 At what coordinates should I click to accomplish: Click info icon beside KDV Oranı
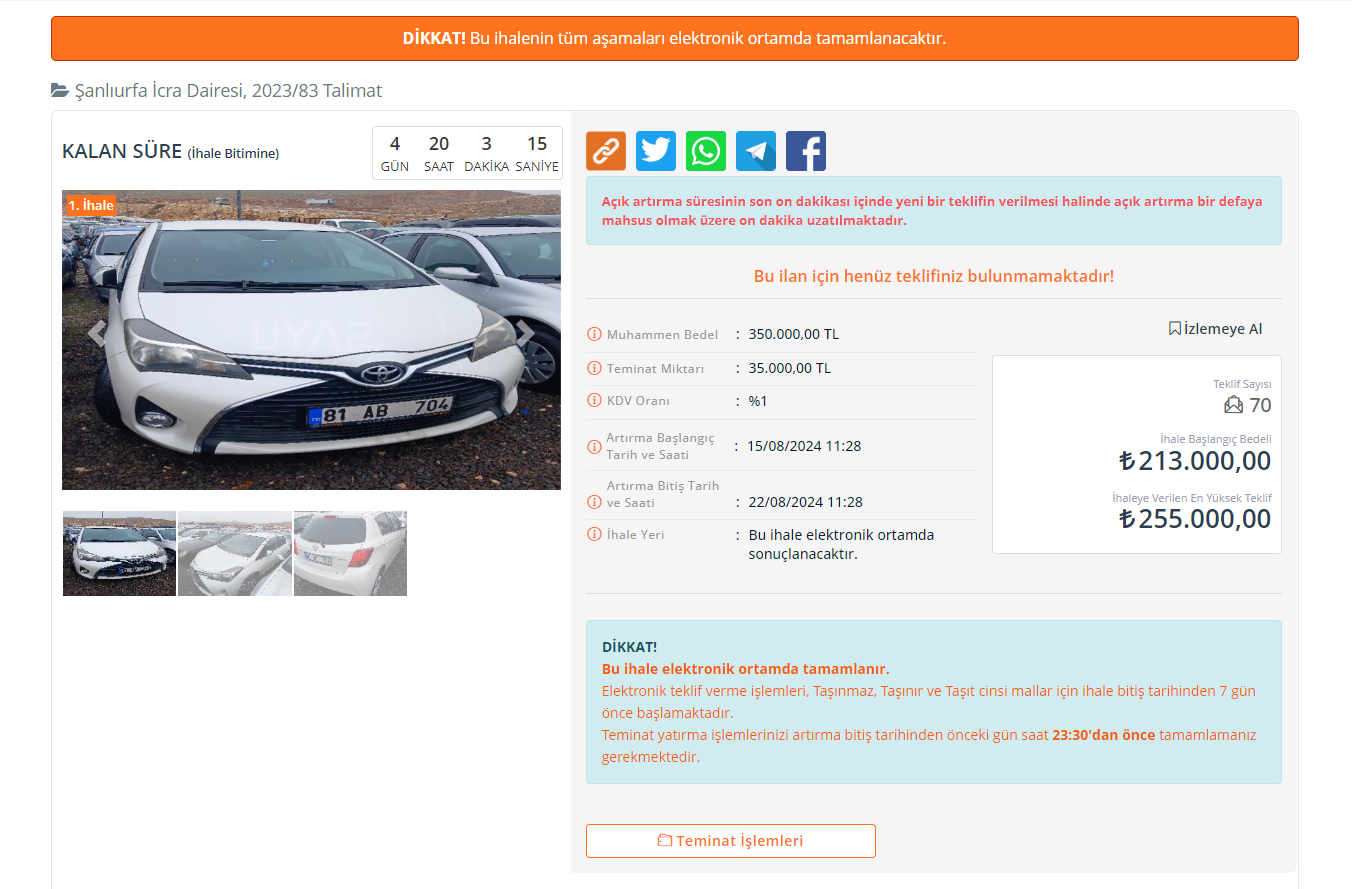pyautogui.click(x=594, y=401)
